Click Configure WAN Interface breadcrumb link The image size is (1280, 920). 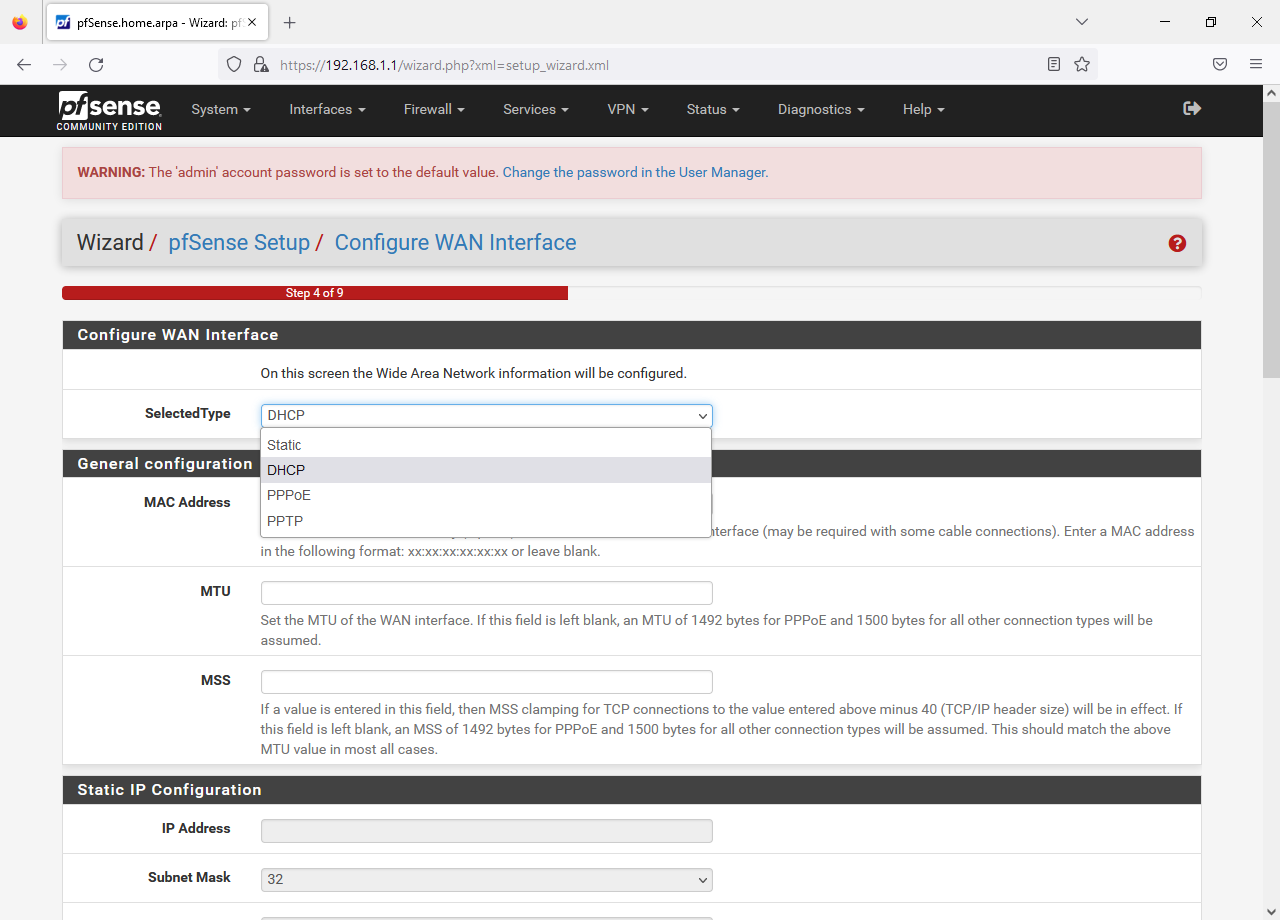click(x=455, y=243)
